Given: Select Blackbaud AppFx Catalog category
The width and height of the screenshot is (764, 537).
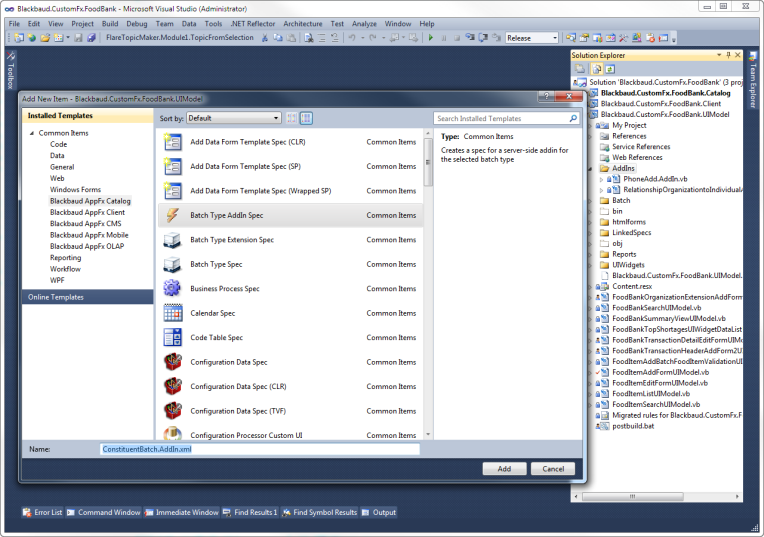Looking at the screenshot, I should (90, 201).
